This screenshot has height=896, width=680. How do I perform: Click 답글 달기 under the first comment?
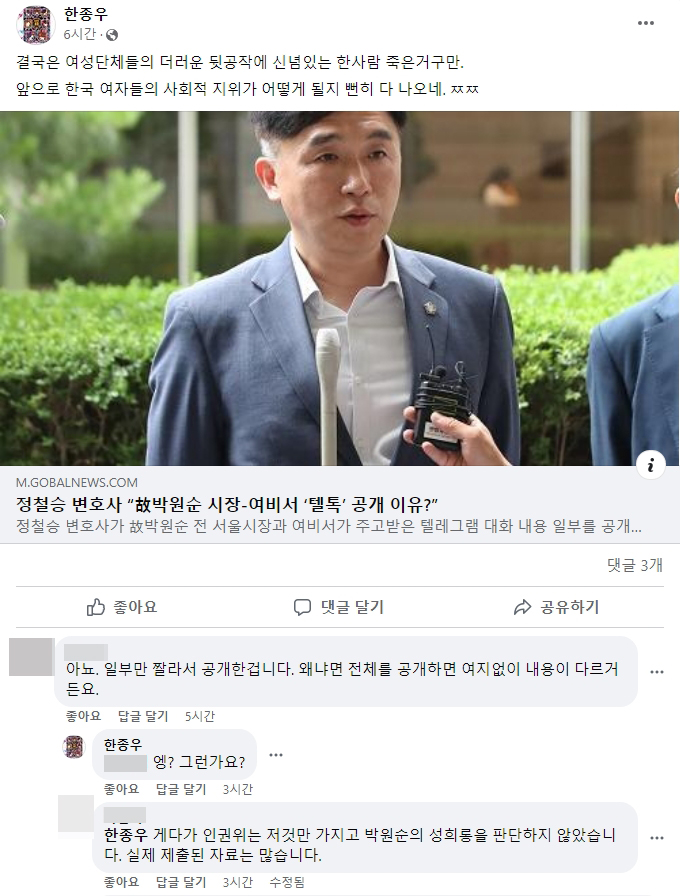pos(143,716)
